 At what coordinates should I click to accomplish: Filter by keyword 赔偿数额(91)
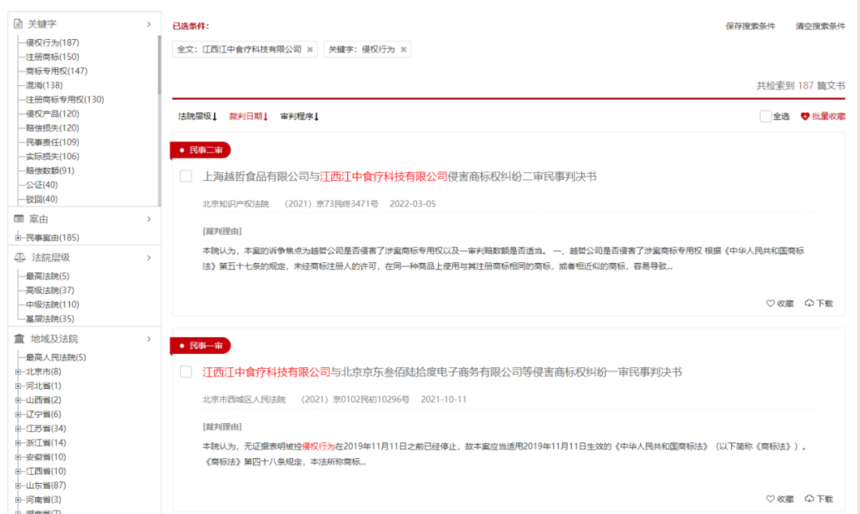(50, 171)
